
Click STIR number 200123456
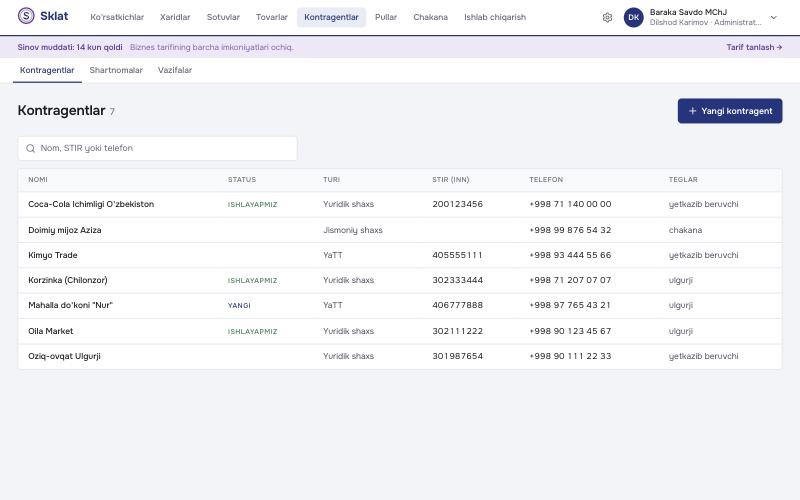click(x=457, y=204)
